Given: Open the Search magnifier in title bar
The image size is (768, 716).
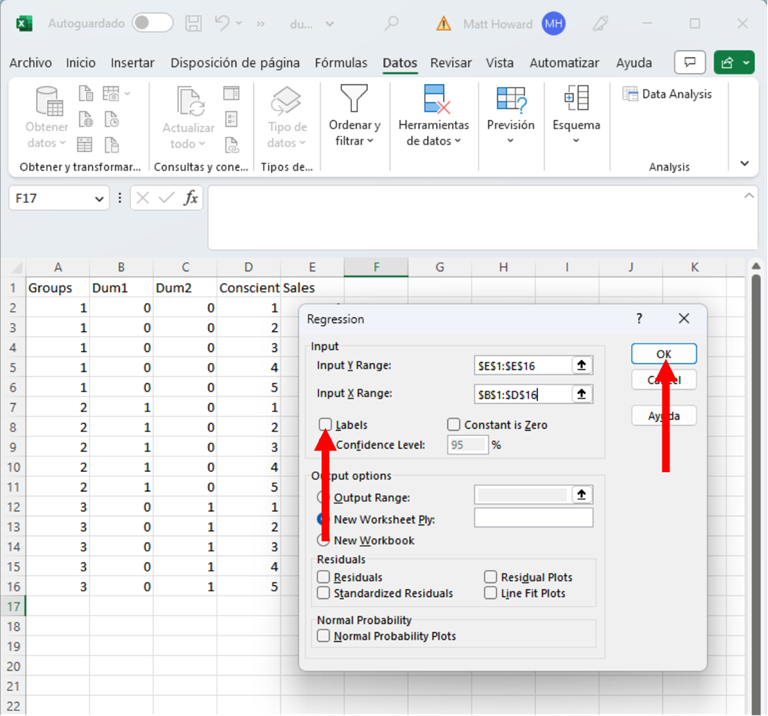Looking at the screenshot, I should pyautogui.click(x=392, y=23).
